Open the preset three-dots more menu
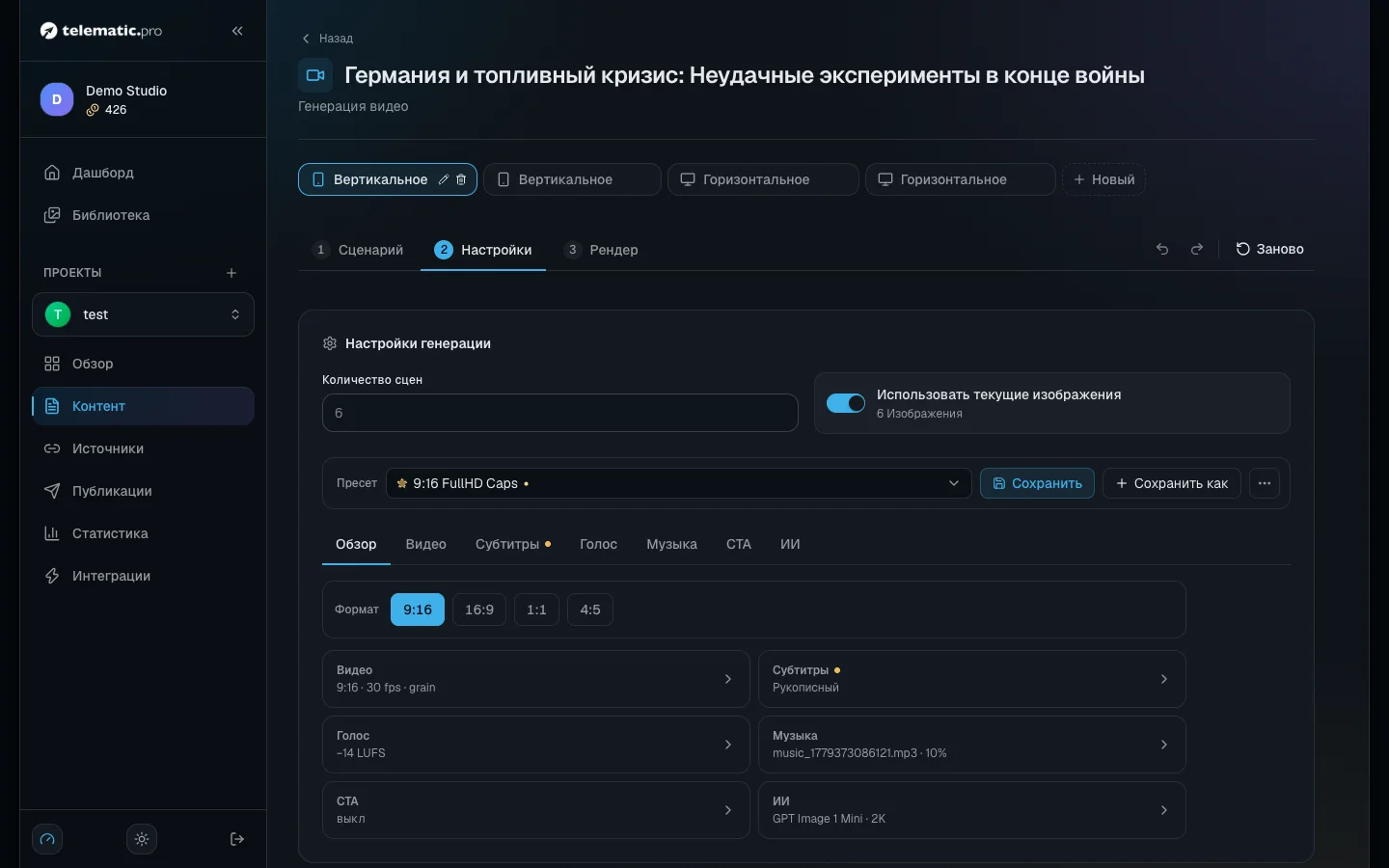The width and height of the screenshot is (1389, 868). tap(1265, 483)
